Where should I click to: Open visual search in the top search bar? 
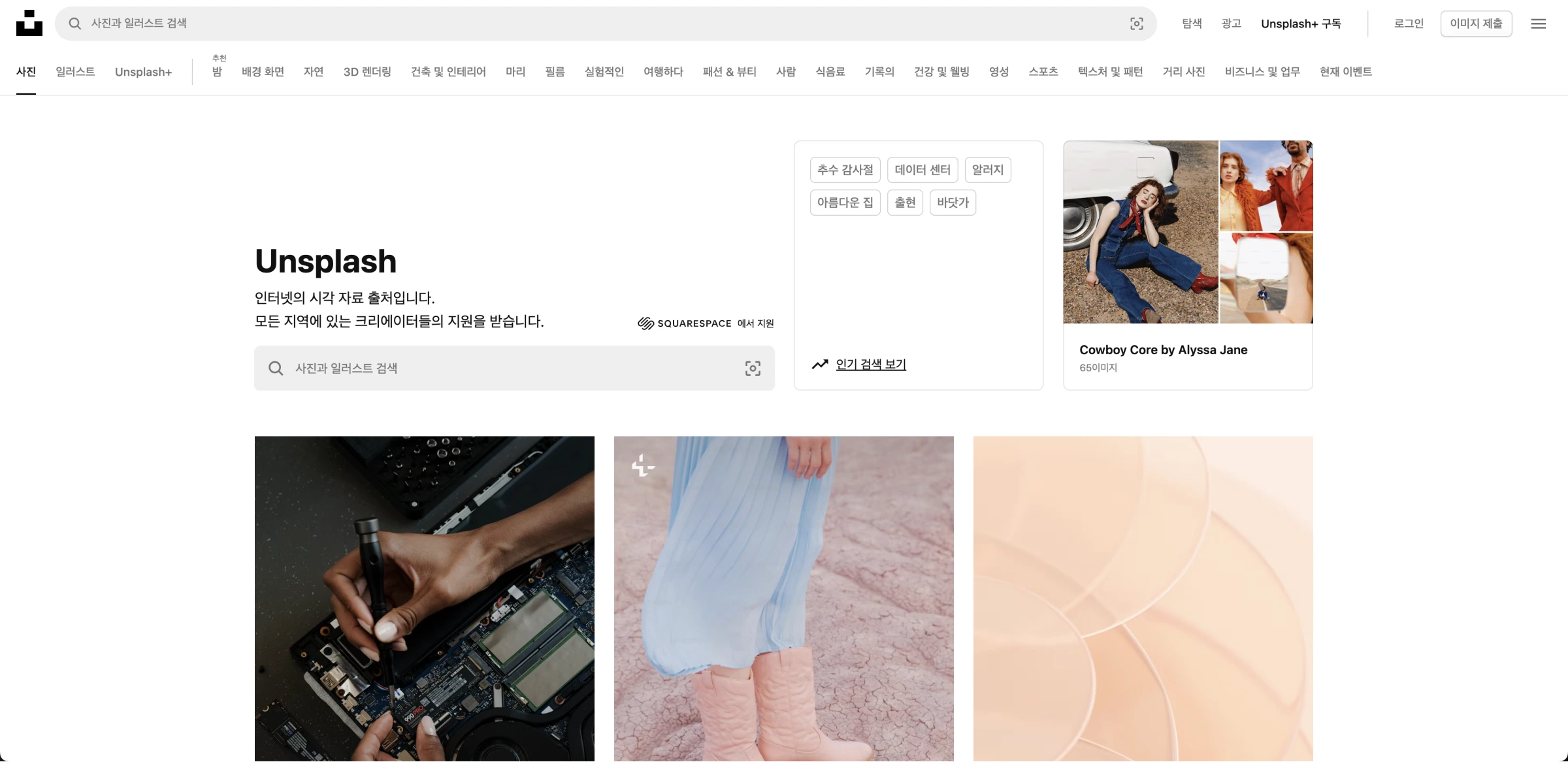pos(1137,24)
